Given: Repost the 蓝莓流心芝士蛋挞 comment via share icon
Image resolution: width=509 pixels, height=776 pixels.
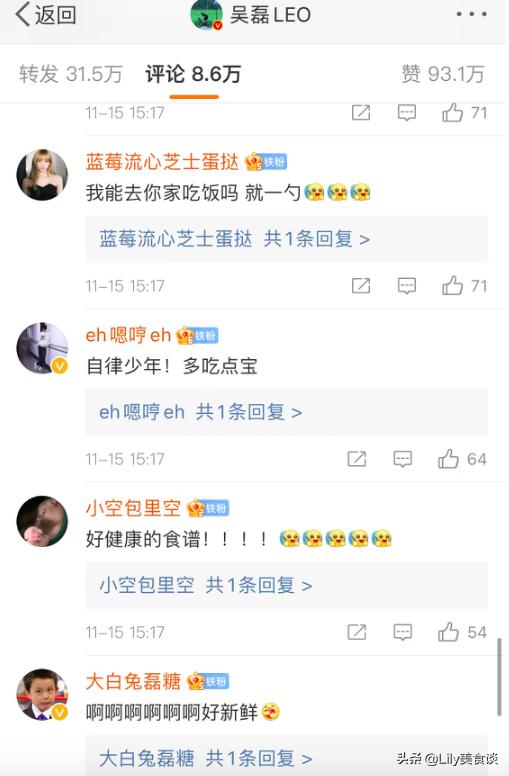Looking at the screenshot, I should 360,286.
